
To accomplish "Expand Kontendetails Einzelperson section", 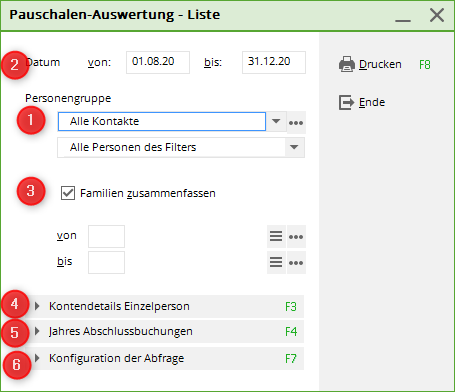I will [x=165, y=306].
